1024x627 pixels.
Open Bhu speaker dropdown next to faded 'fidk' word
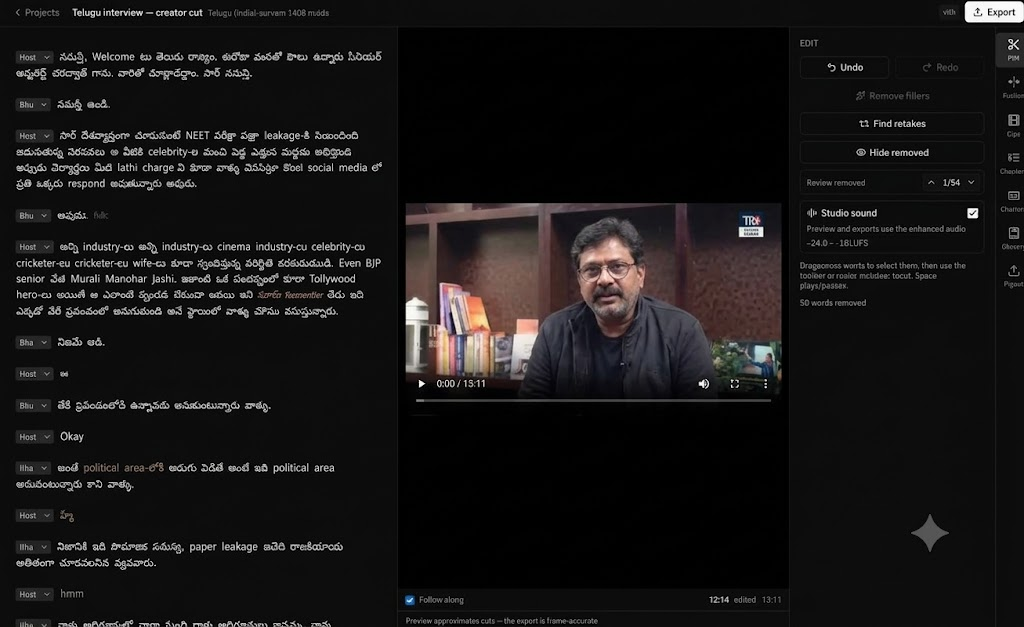[33, 216]
